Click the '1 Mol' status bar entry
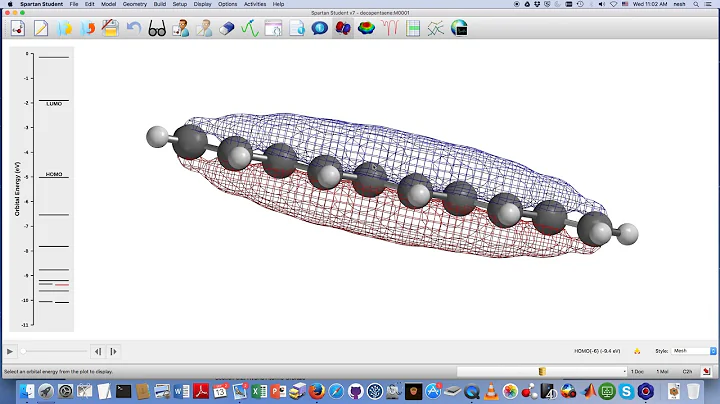Image resolution: width=720 pixels, height=404 pixels. click(662, 371)
